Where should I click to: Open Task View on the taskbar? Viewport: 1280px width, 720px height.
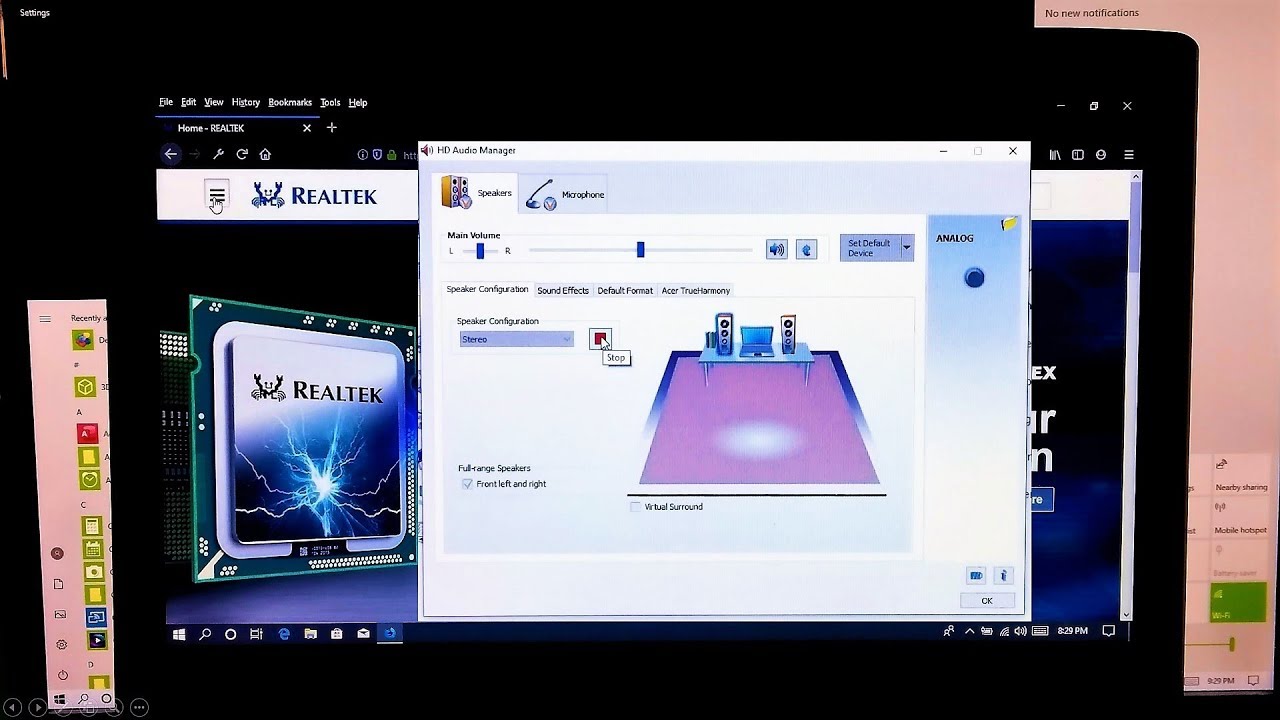257,634
